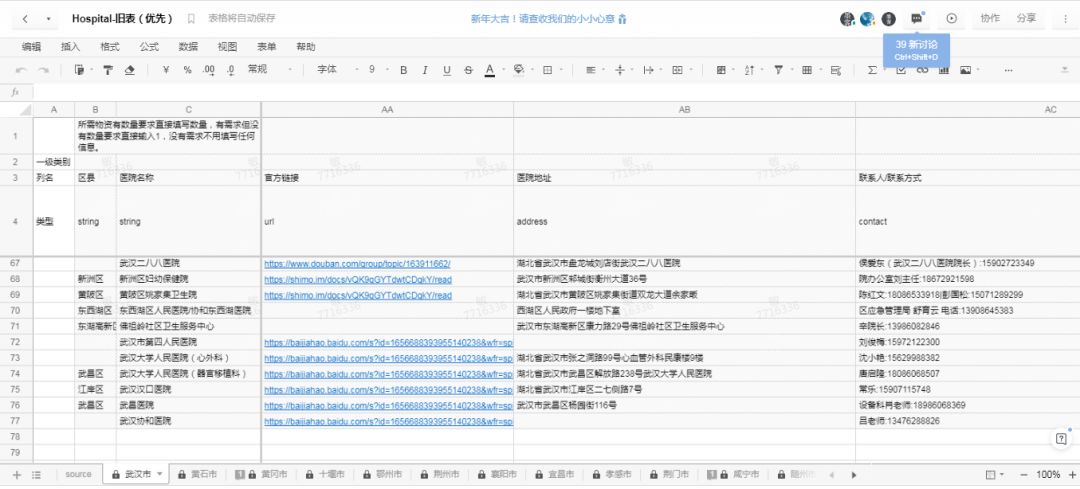The width and height of the screenshot is (1080, 489).
Task: Clear formatting with the eraser icon
Action: tap(129, 70)
